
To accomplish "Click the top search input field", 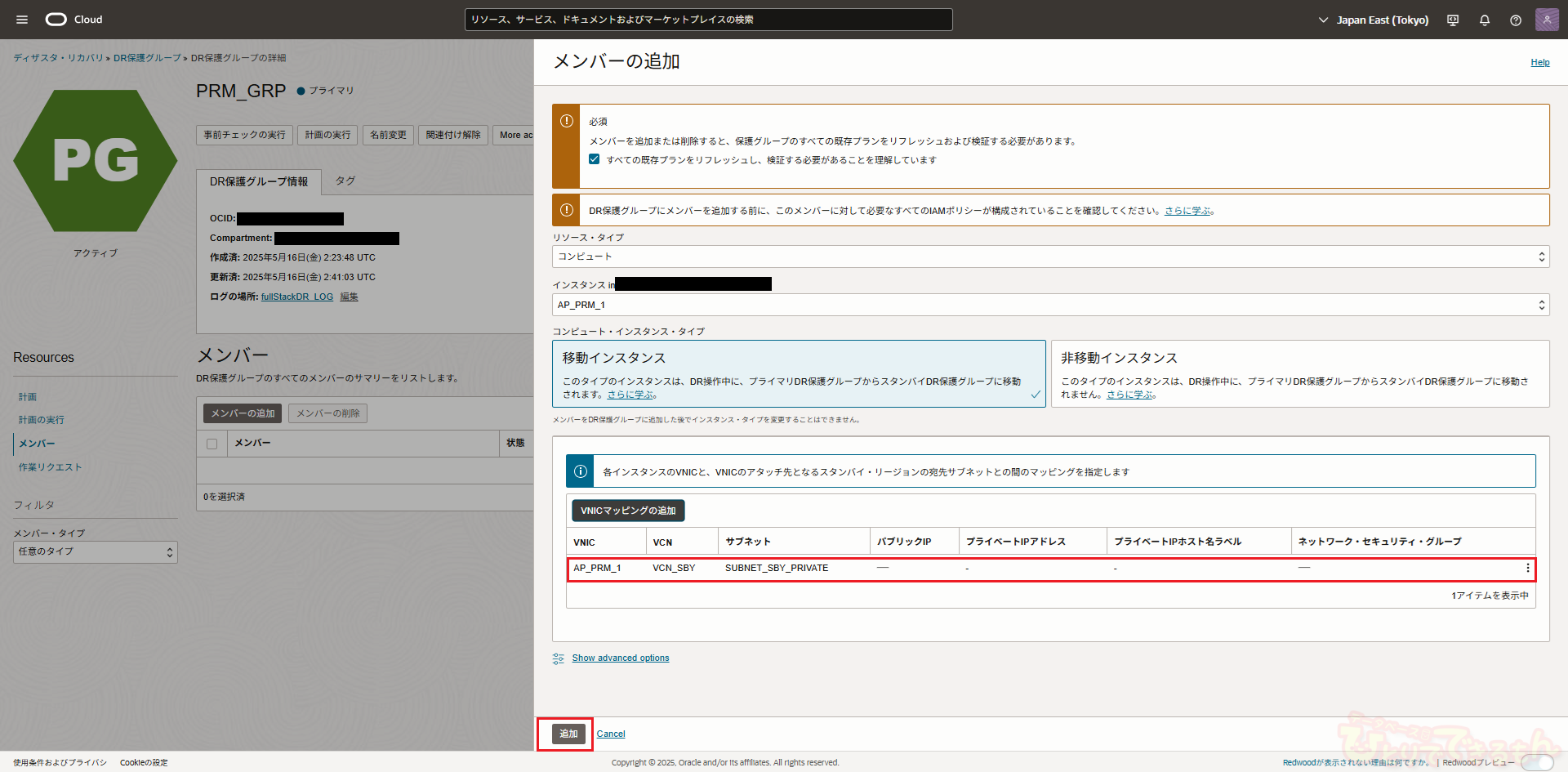I will coord(708,20).
